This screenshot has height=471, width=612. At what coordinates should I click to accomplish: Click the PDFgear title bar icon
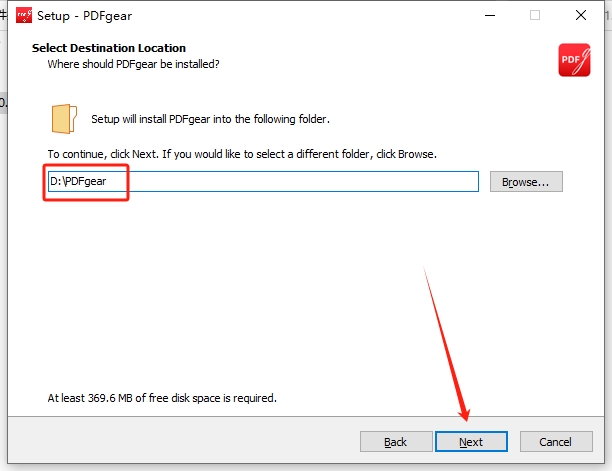[x=24, y=16]
